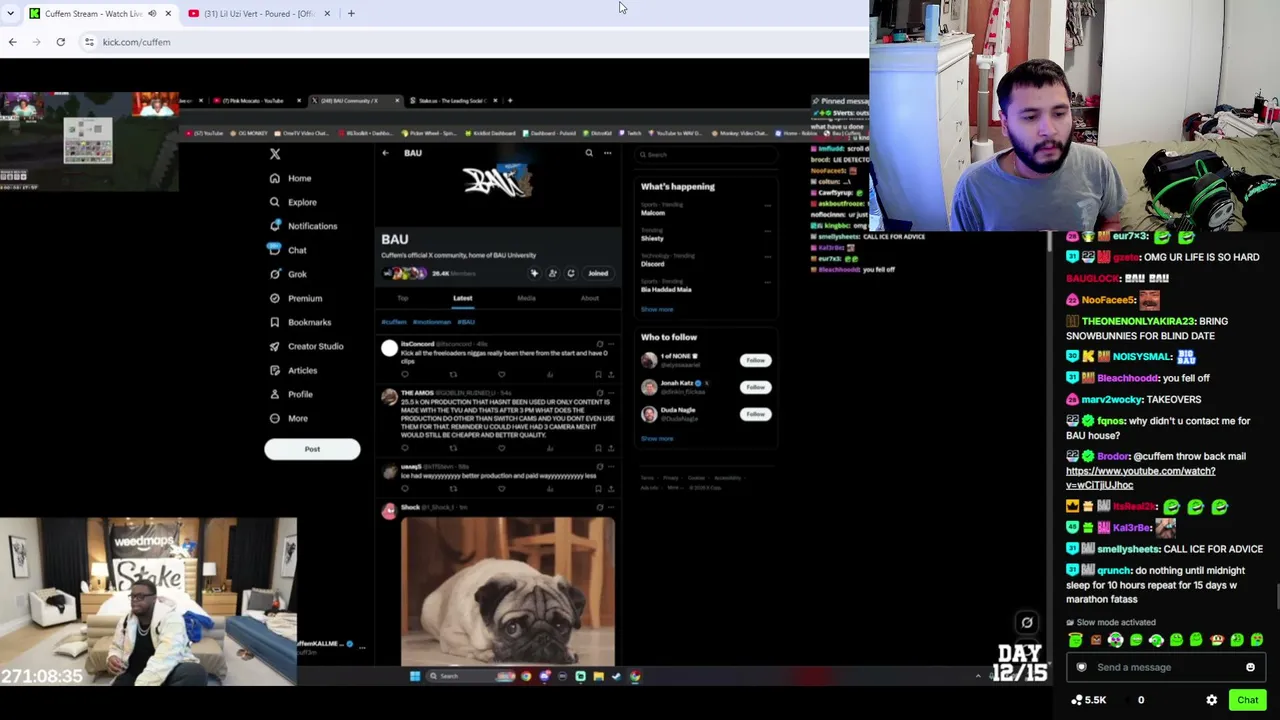Open the YouTube link in Brodor's chat message
Screen dimensions: 1280x720
point(1140,478)
